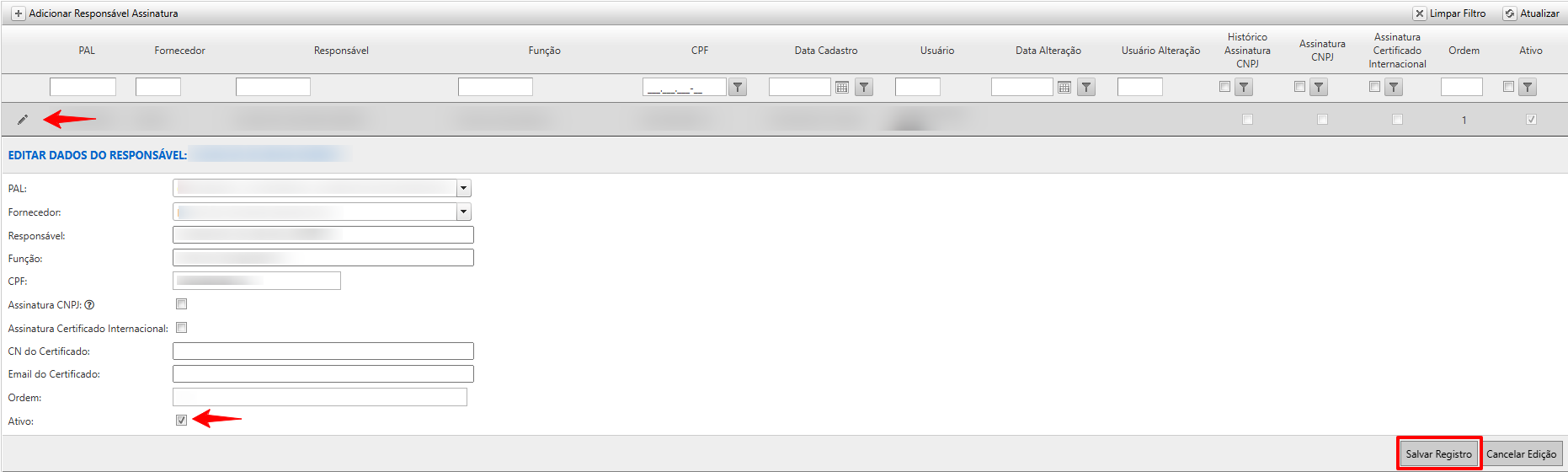Image resolution: width=1568 pixels, height=472 pixels.
Task: Enable the Assinatura CNPJ checkbox in form
Action: [x=181, y=303]
